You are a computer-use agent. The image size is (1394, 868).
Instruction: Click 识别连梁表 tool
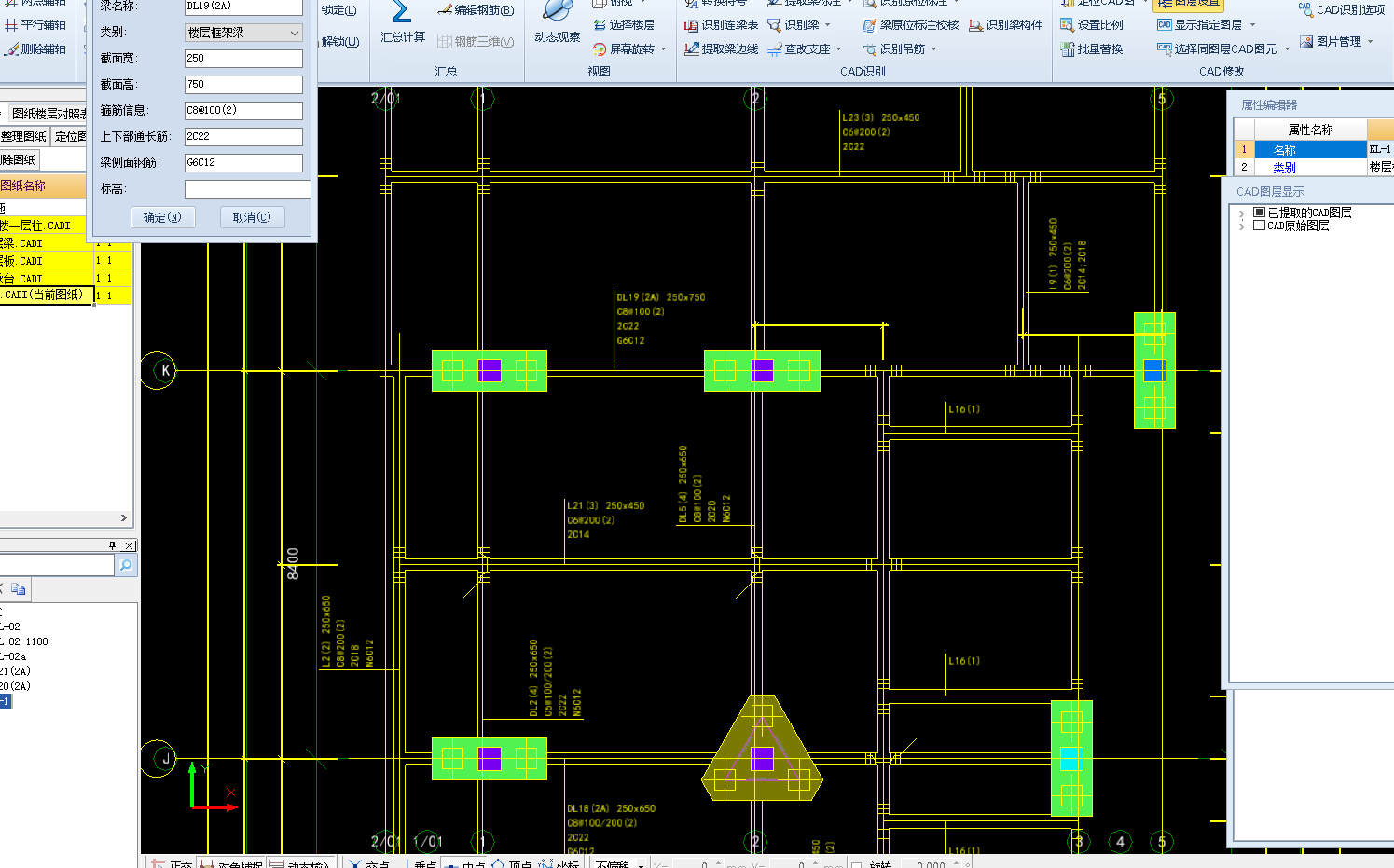721,25
